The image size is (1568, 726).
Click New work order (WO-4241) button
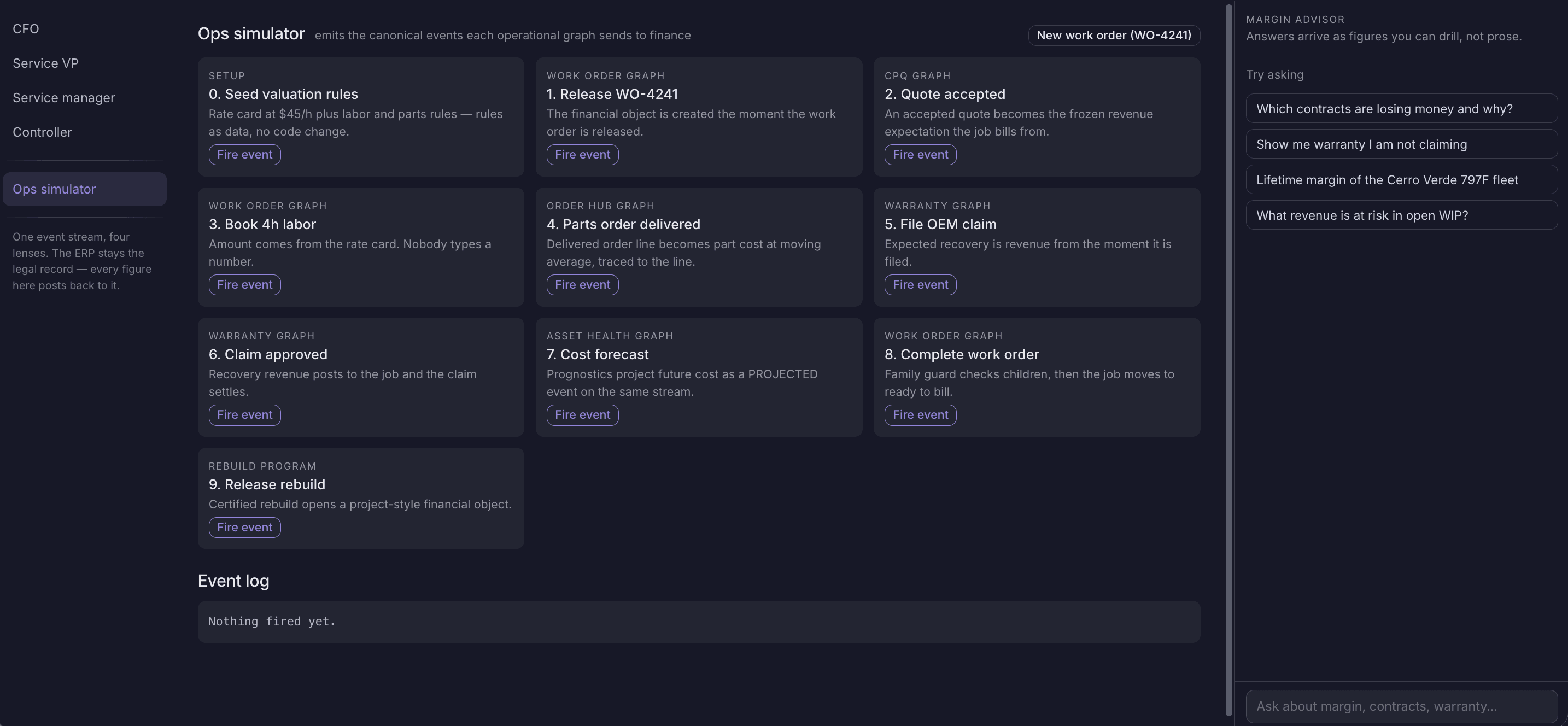click(1114, 36)
